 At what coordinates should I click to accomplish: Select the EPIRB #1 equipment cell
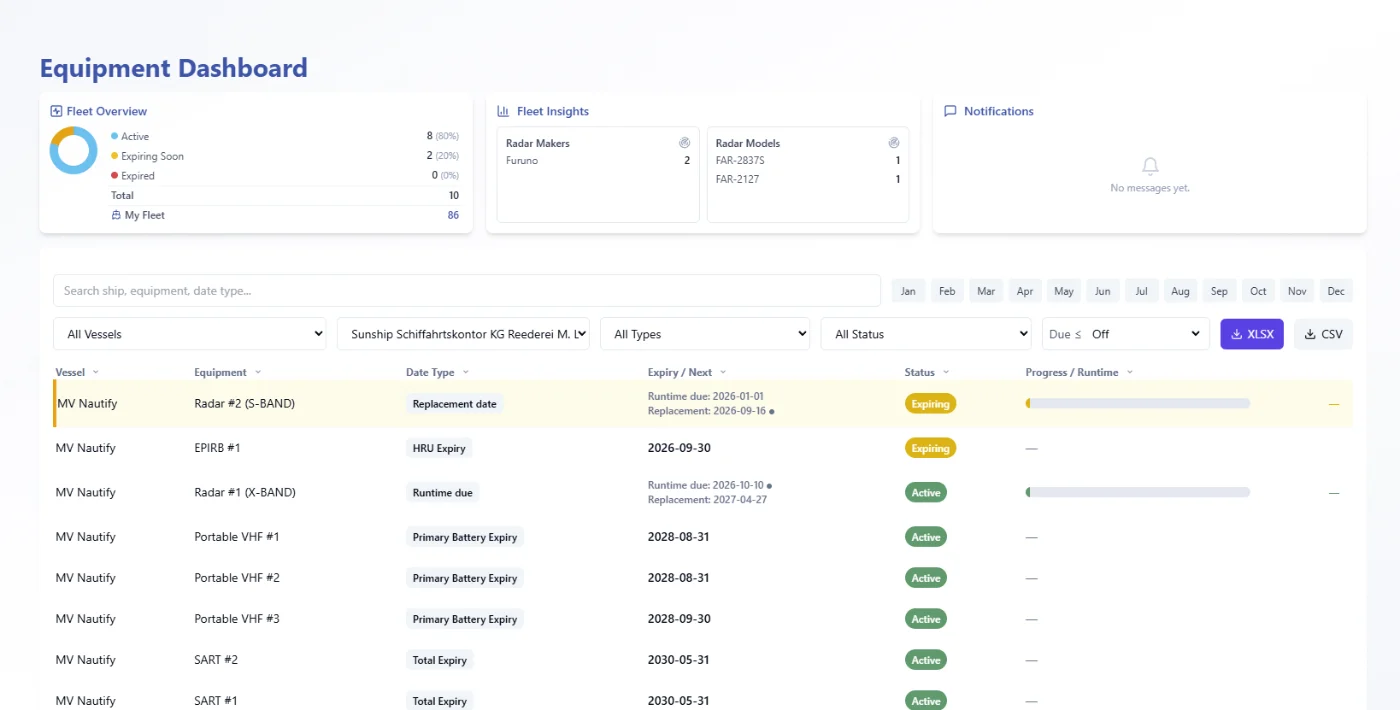[217, 448]
